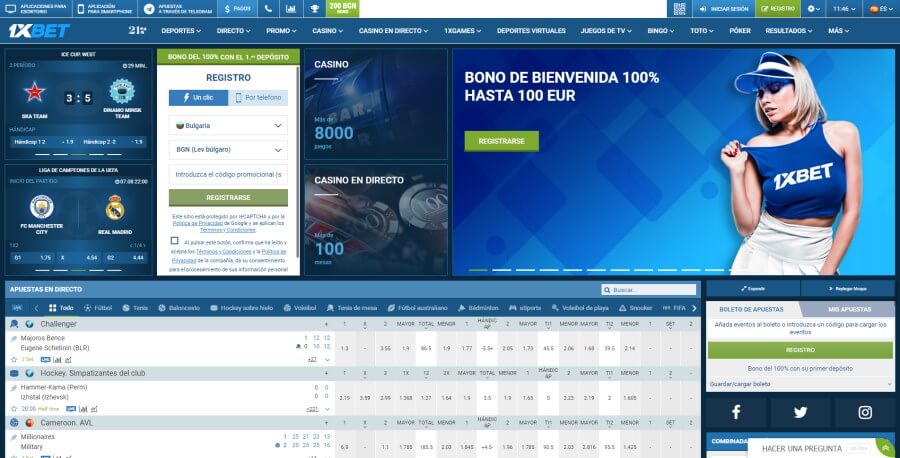Image resolution: width=900 pixels, height=458 pixels.
Task: Open the settings gear dropdown
Action: [x=813, y=9]
